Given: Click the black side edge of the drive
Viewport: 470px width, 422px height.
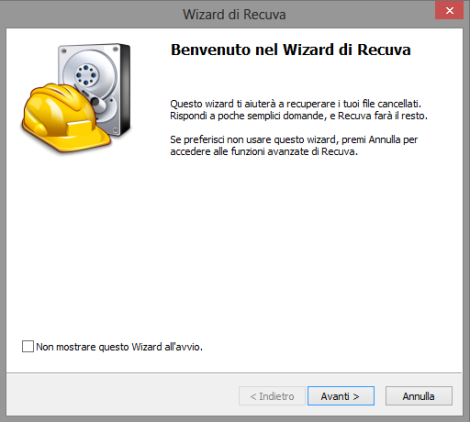Looking at the screenshot, I should 125,89.
